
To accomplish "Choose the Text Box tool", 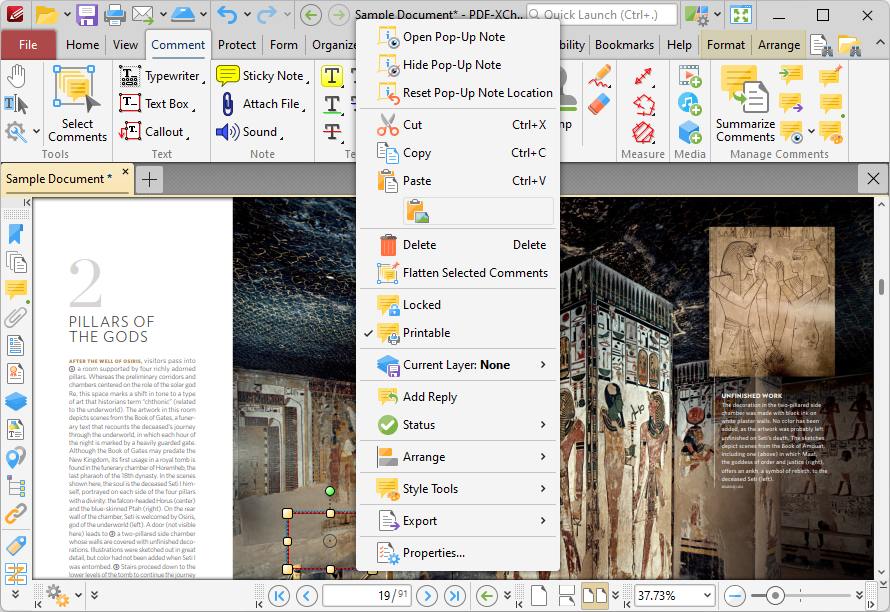I will 157,104.
